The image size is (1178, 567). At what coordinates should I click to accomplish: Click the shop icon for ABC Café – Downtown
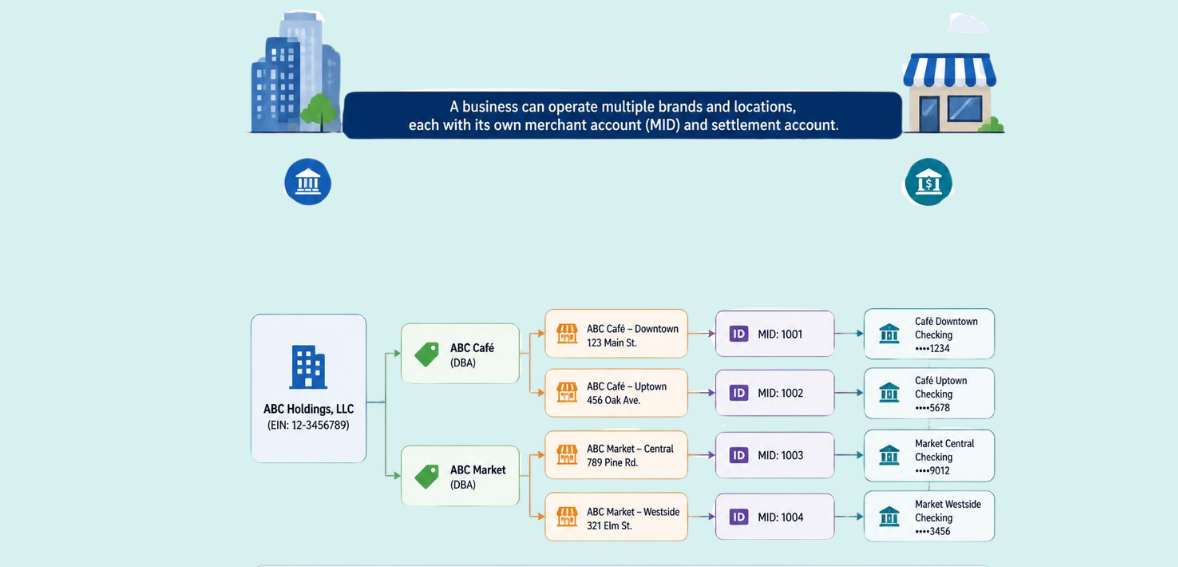566,334
